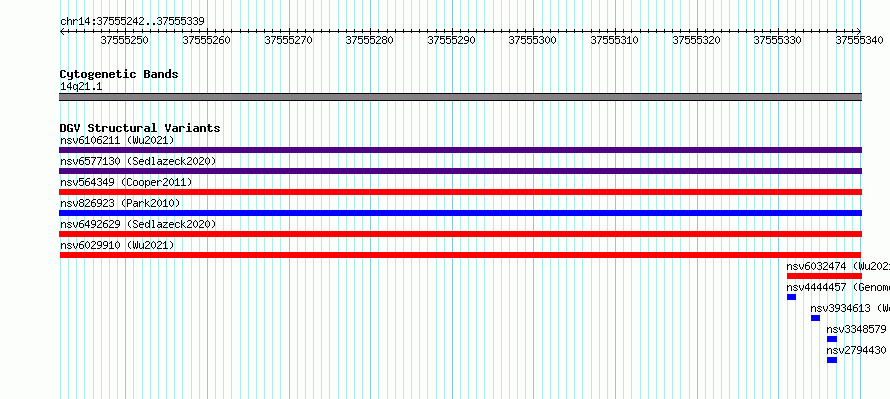Select the short red bar under nsv6032474
The height and width of the screenshot is (399, 890).
point(824,276)
